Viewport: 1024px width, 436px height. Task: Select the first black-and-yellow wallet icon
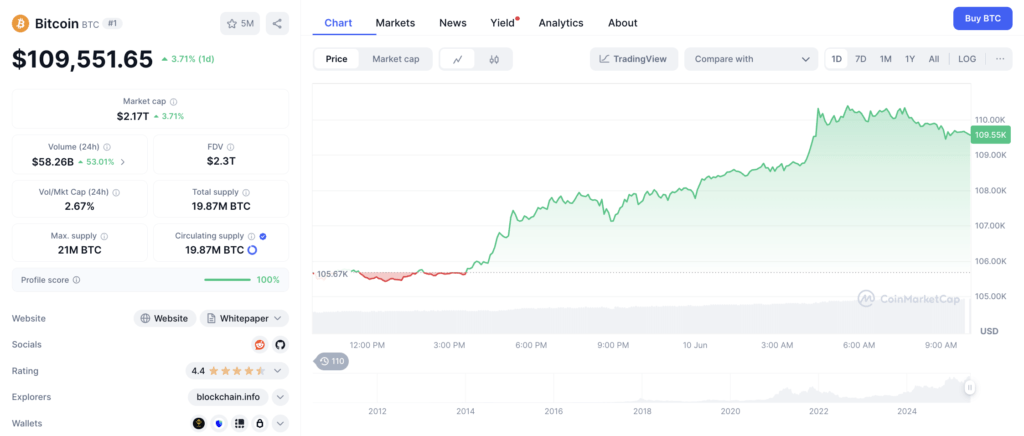click(199, 424)
